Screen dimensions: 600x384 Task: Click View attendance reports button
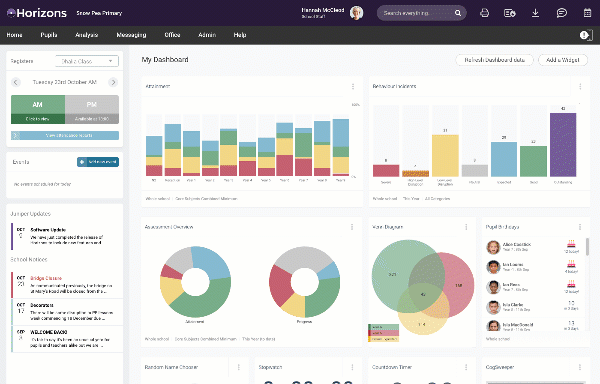tap(65, 135)
